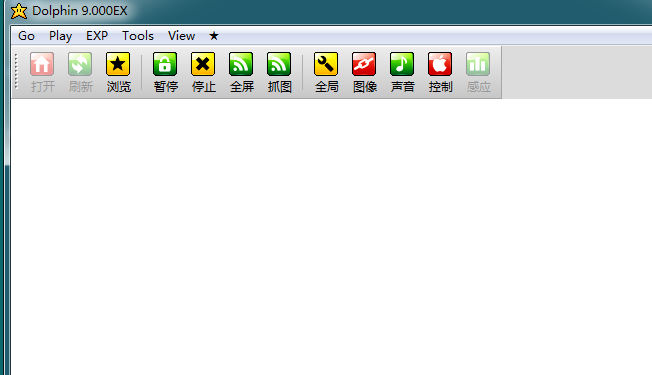The height and width of the screenshot is (375, 652).
Task: Open the Tools menu
Action: (138, 36)
